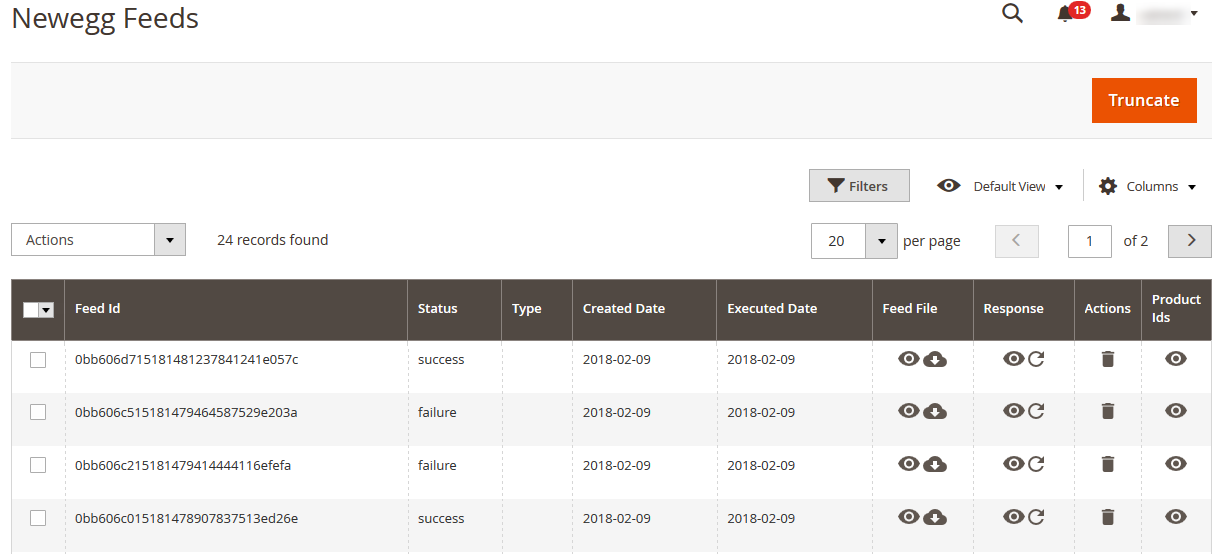Delete feed 0bb606c015181478907837513ed26e with trash icon

pos(1108,516)
